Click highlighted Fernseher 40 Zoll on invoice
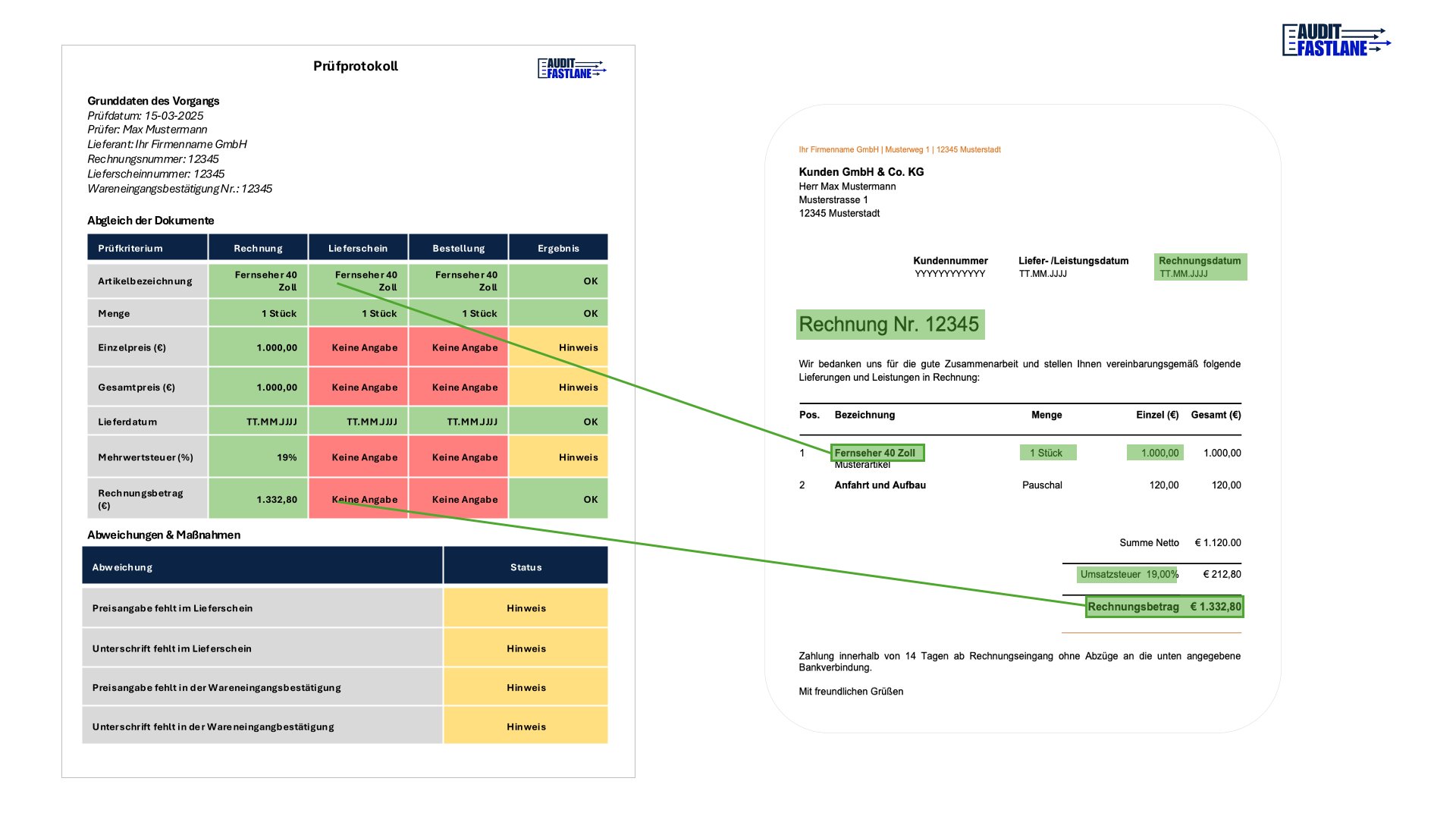Image resolution: width=1456 pixels, height=819 pixels. tap(877, 453)
